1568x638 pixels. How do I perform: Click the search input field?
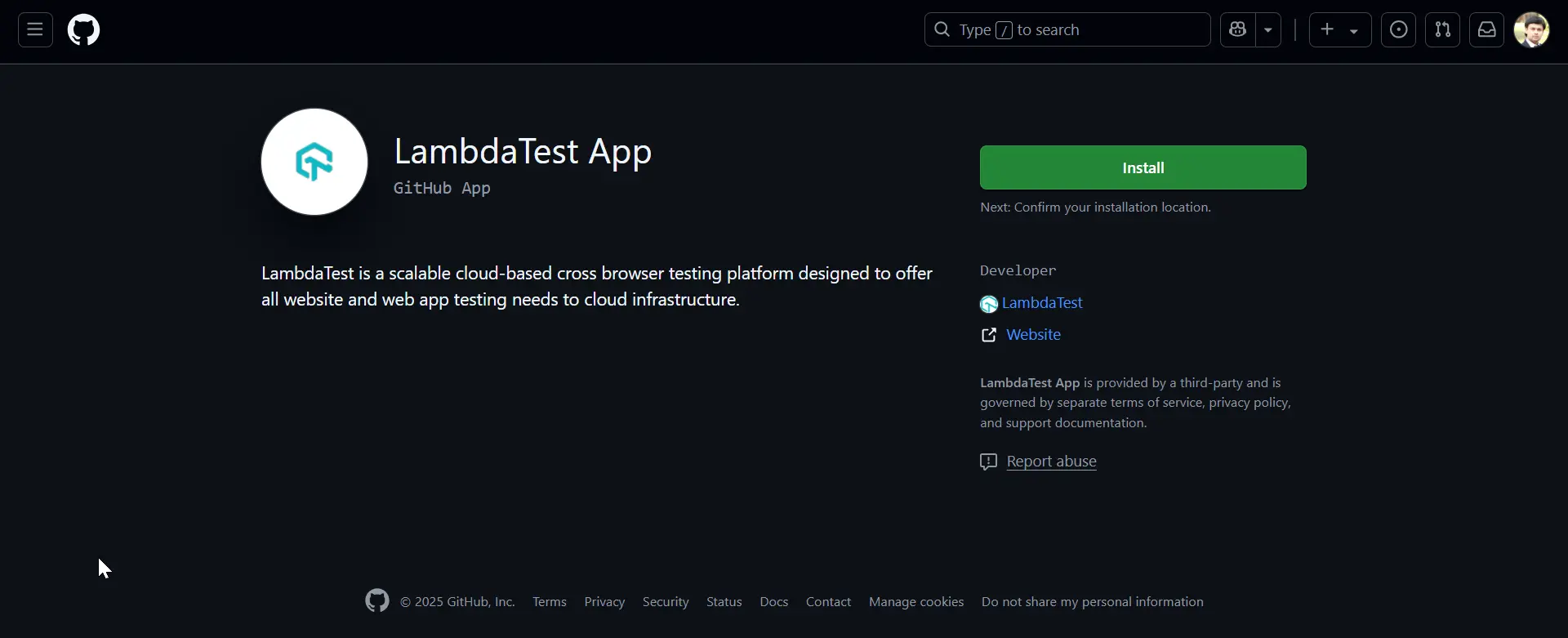[x=1067, y=30]
